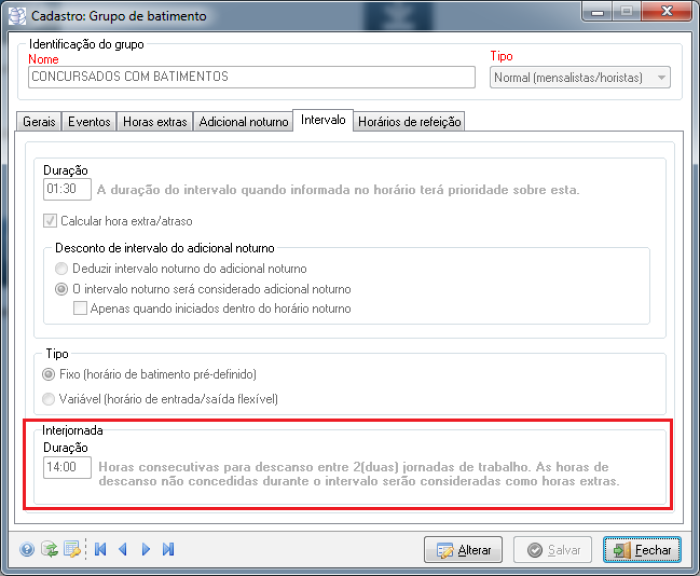
Task: Click the Fechar button
Action: pyautogui.click(x=640, y=550)
